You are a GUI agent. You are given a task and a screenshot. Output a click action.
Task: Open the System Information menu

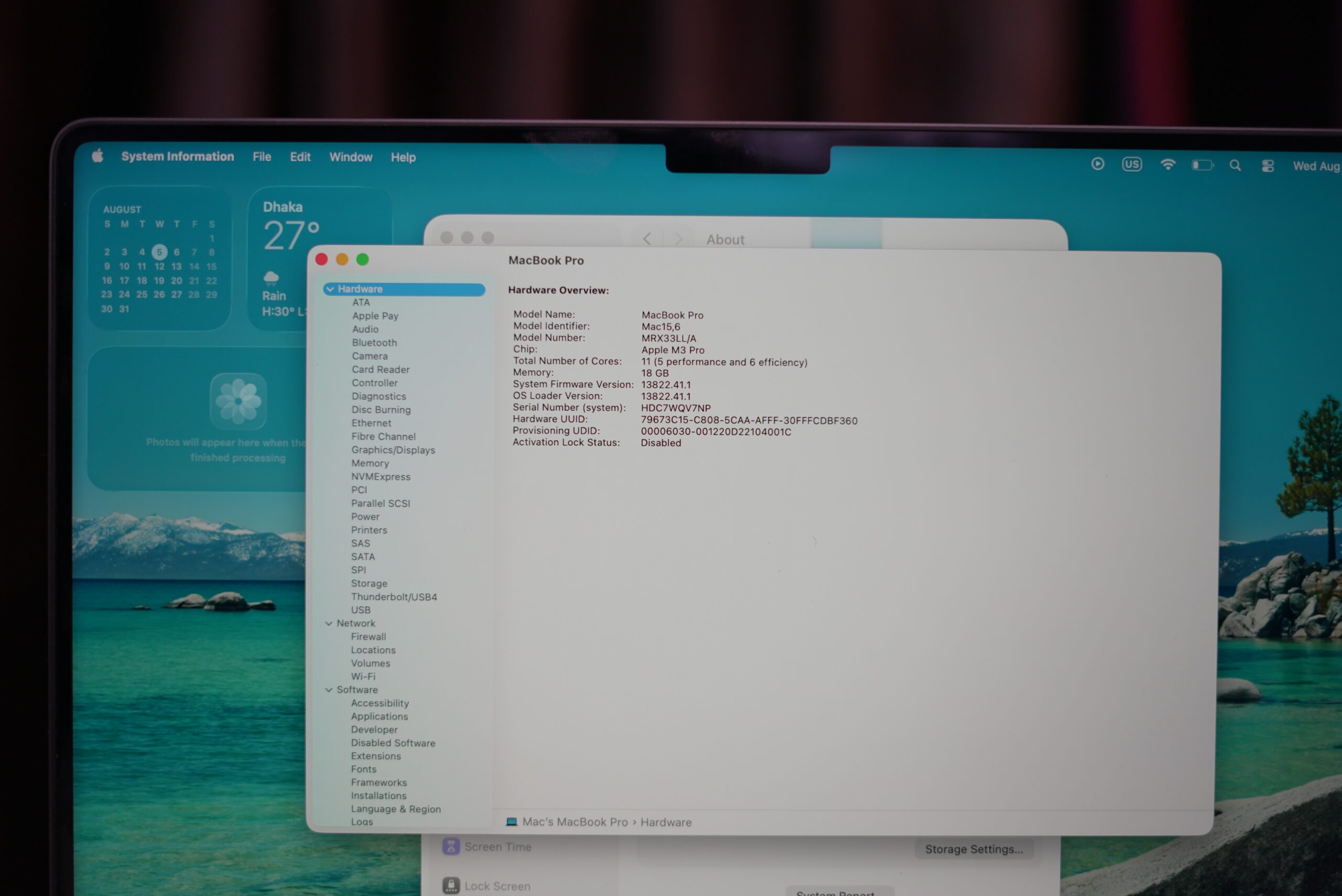point(177,157)
